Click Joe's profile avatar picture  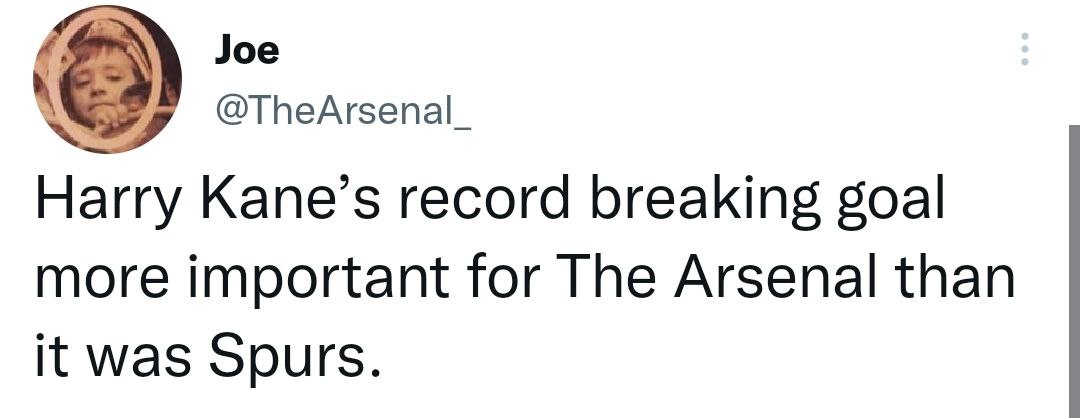coord(108,80)
